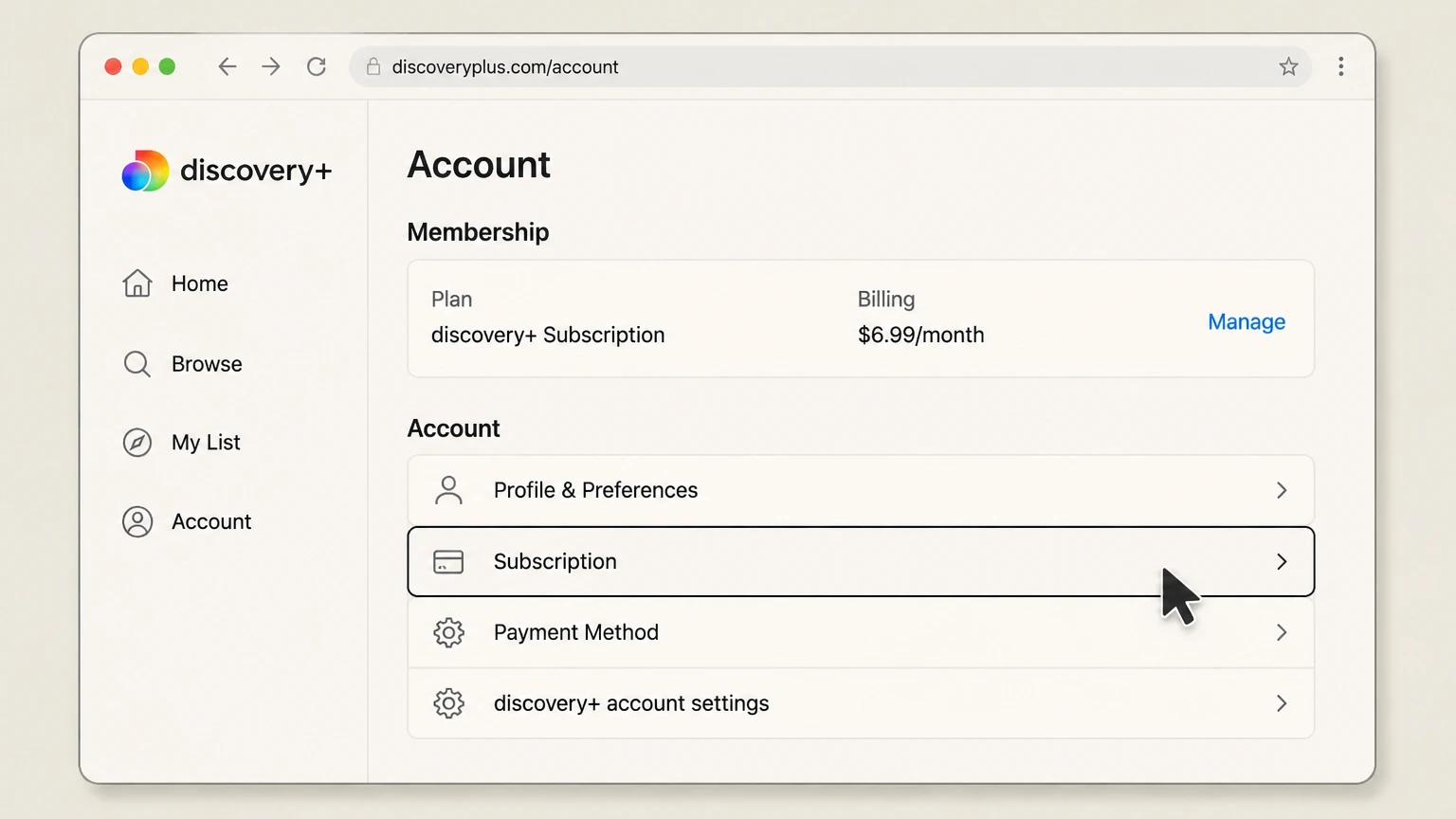This screenshot has width=1456, height=819.
Task: Click the discovery+ logo icon
Action: point(145,171)
